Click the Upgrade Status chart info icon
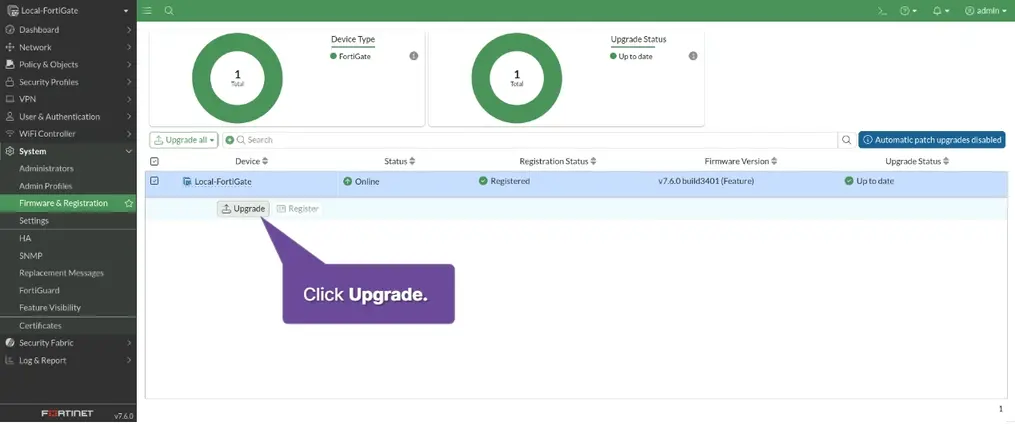The width and height of the screenshot is (1015, 426). [693, 56]
